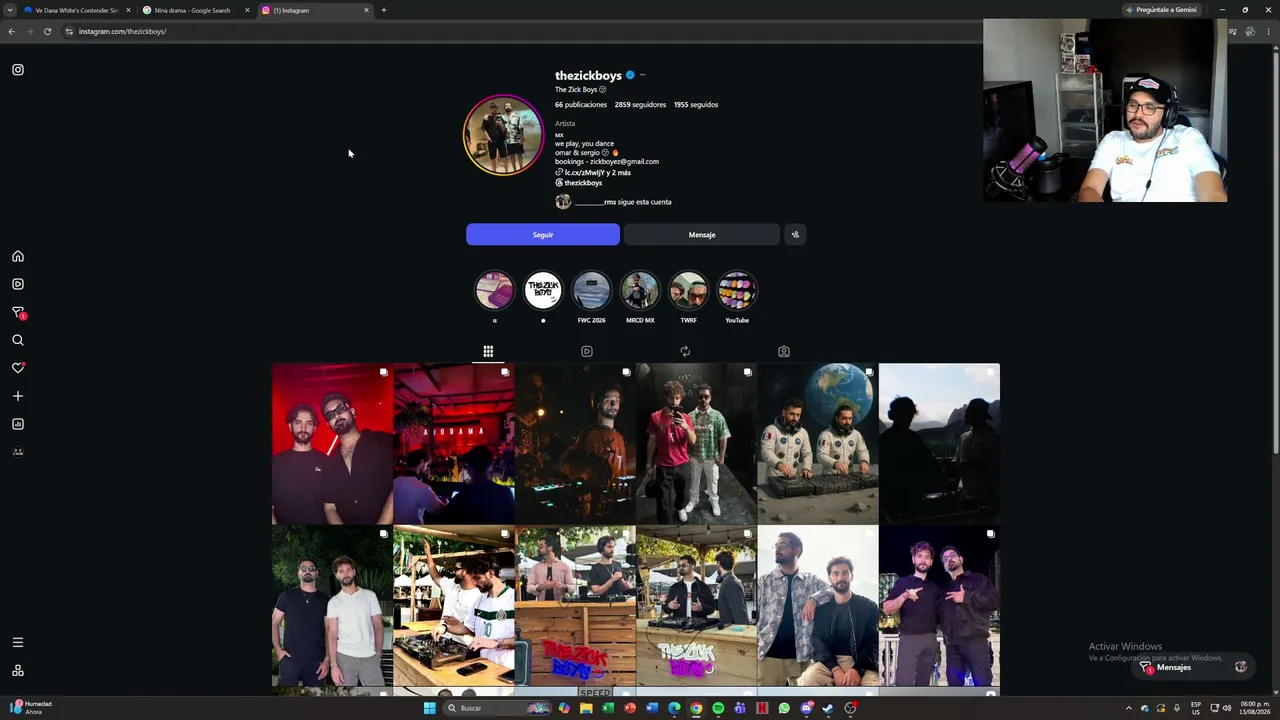Open the Instagram logo home link

pos(18,70)
